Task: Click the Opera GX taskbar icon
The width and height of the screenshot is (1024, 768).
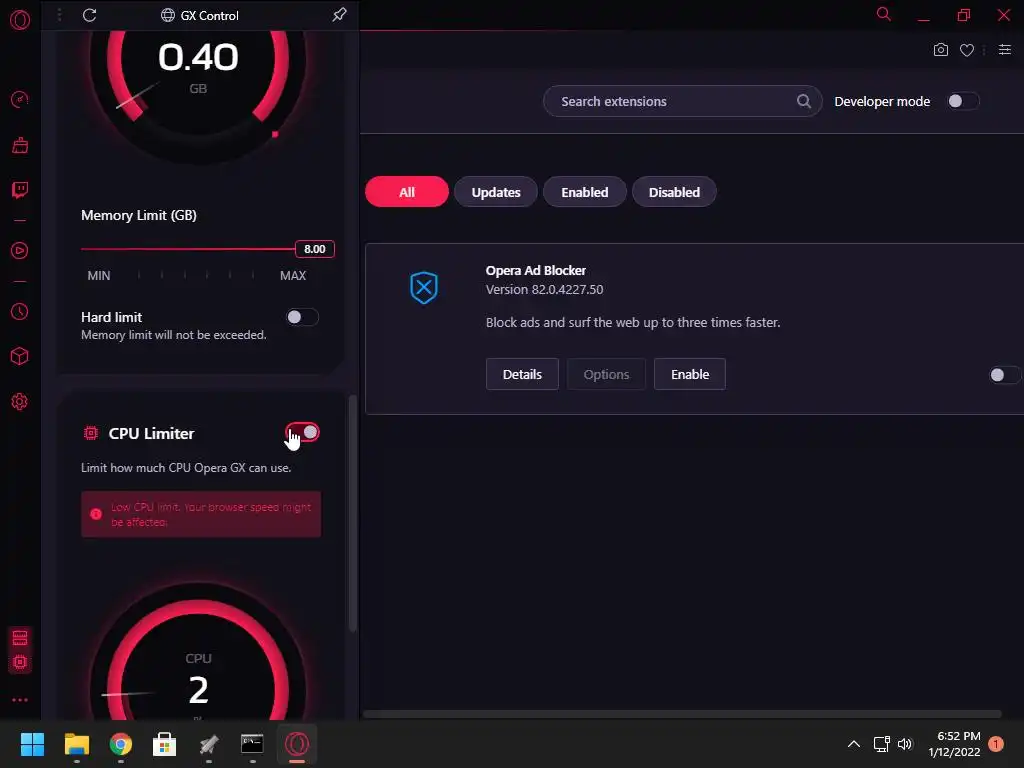Action: click(296, 744)
